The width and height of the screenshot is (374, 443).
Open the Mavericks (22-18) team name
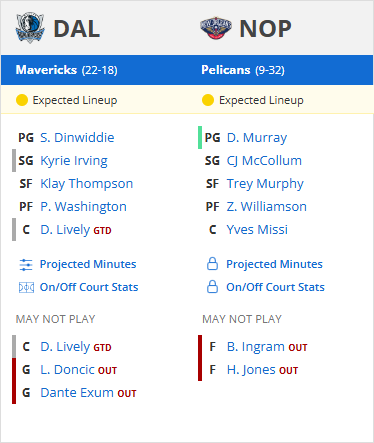[67, 70]
